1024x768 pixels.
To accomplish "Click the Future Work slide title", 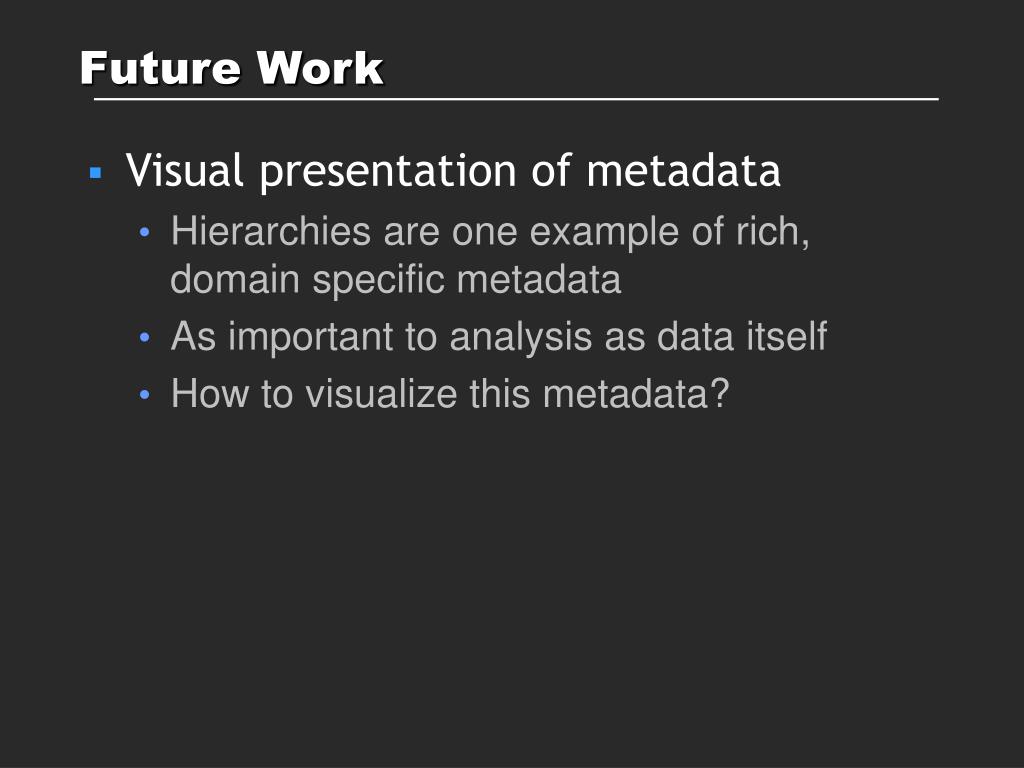I will pos(232,68).
